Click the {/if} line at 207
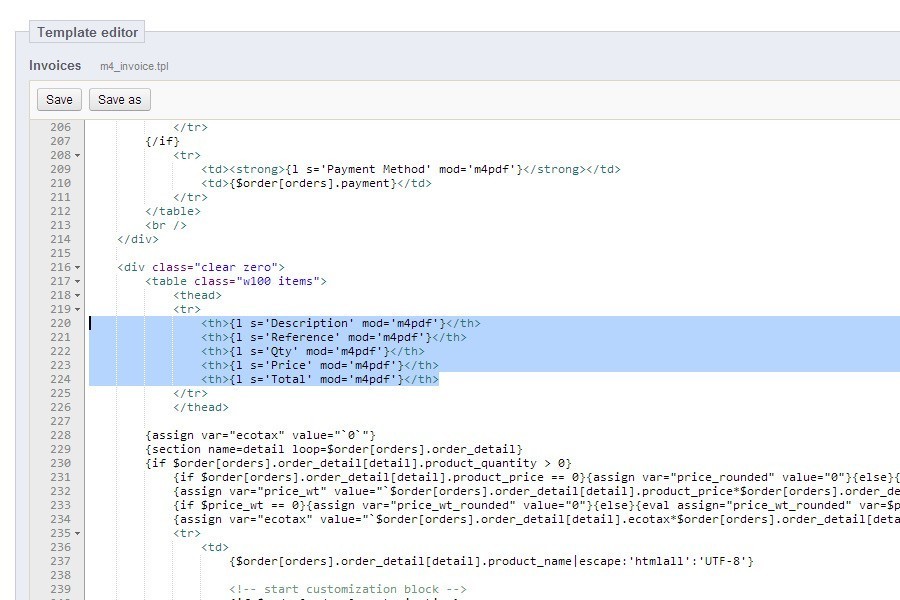The image size is (900, 600). [162, 141]
